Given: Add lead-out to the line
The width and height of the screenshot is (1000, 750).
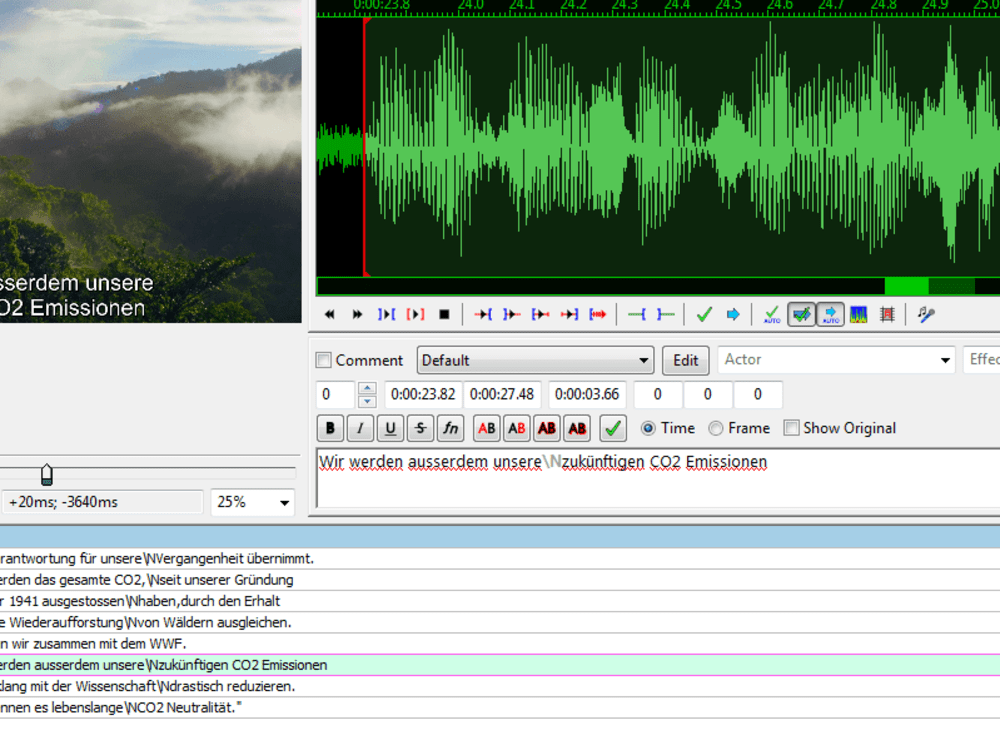Looking at the screenshot, I should tap(665, 314).
